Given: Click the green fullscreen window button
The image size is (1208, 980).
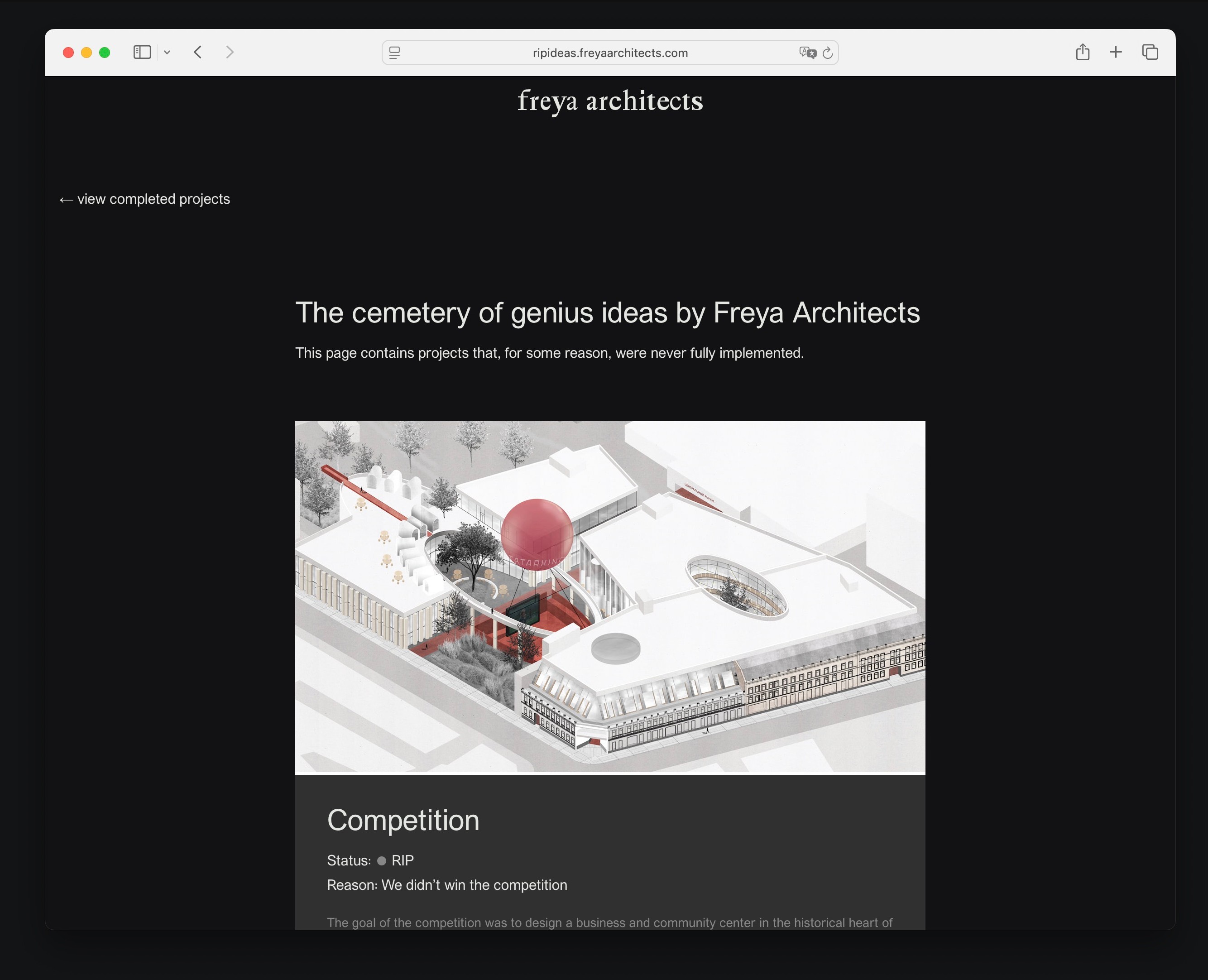Looking at the screenshot, I should 105,53.
